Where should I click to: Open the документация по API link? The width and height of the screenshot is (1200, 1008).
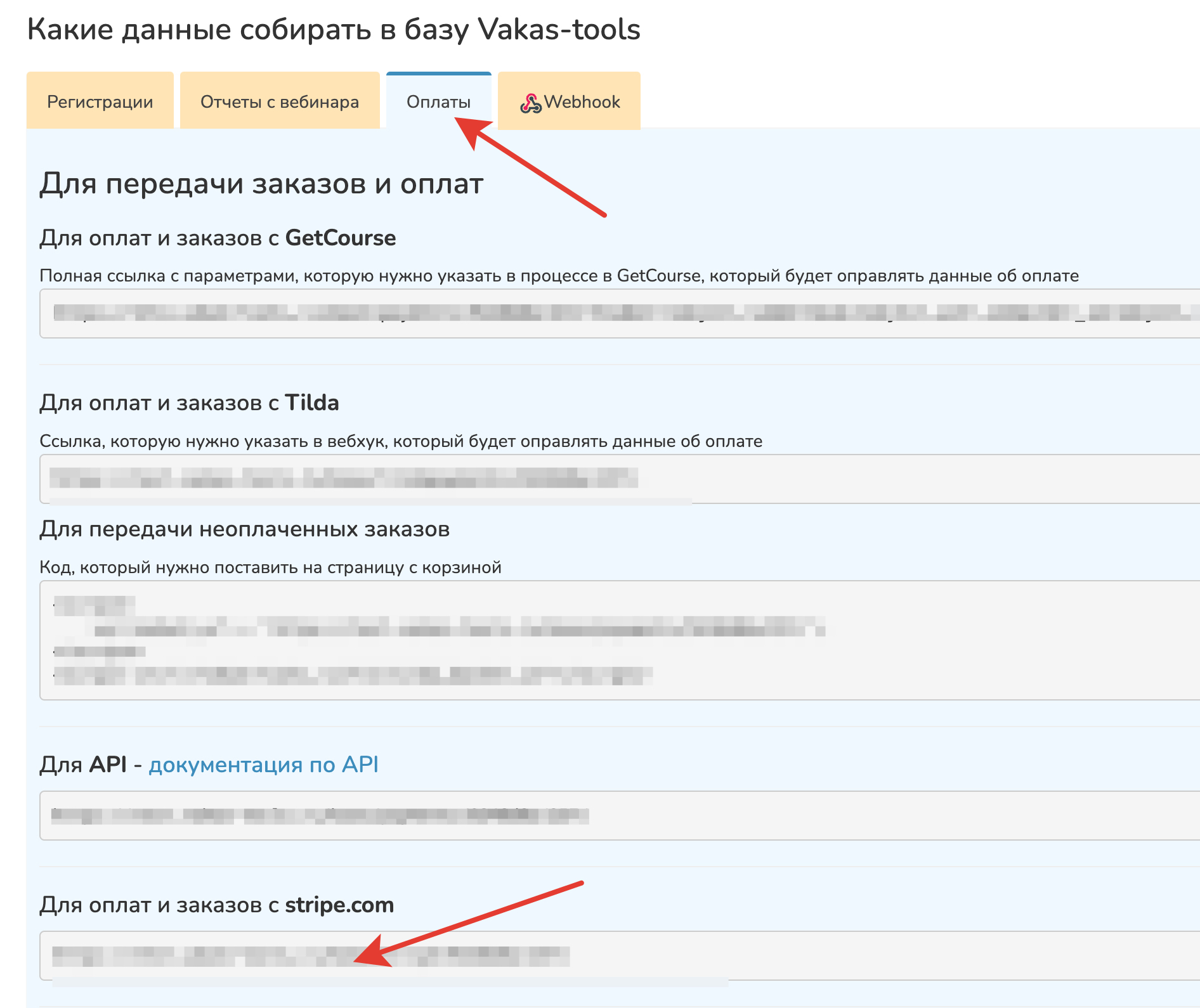pos(263,765)
